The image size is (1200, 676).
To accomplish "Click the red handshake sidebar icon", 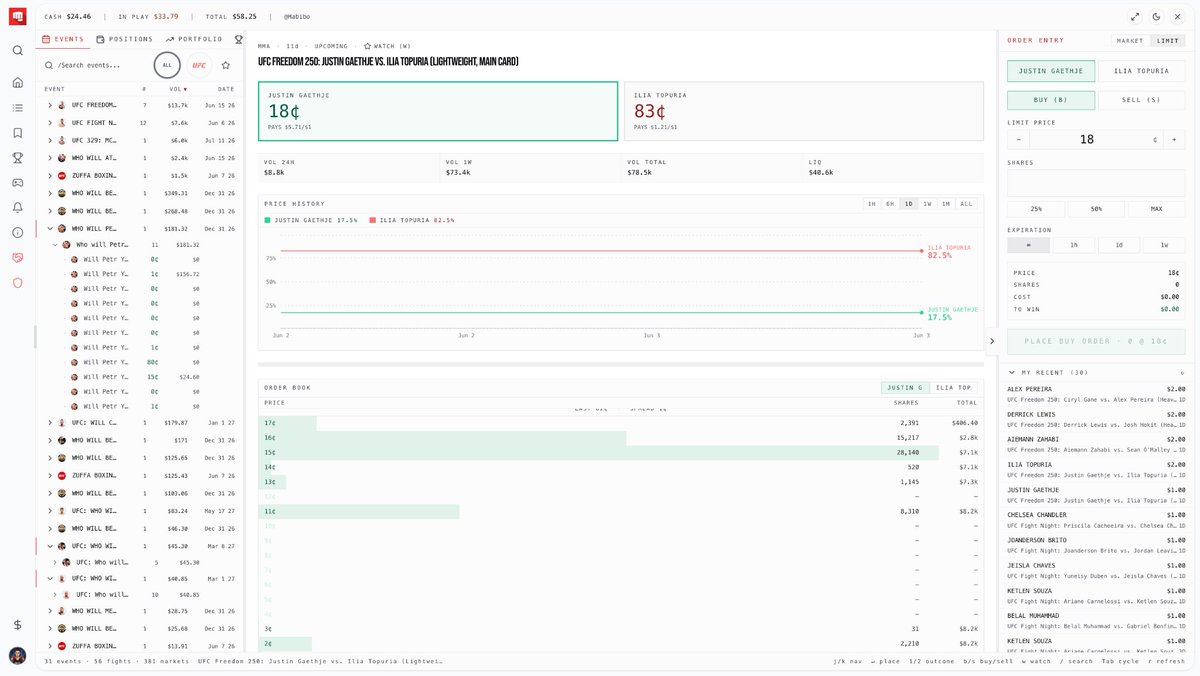I will (18, 258).
